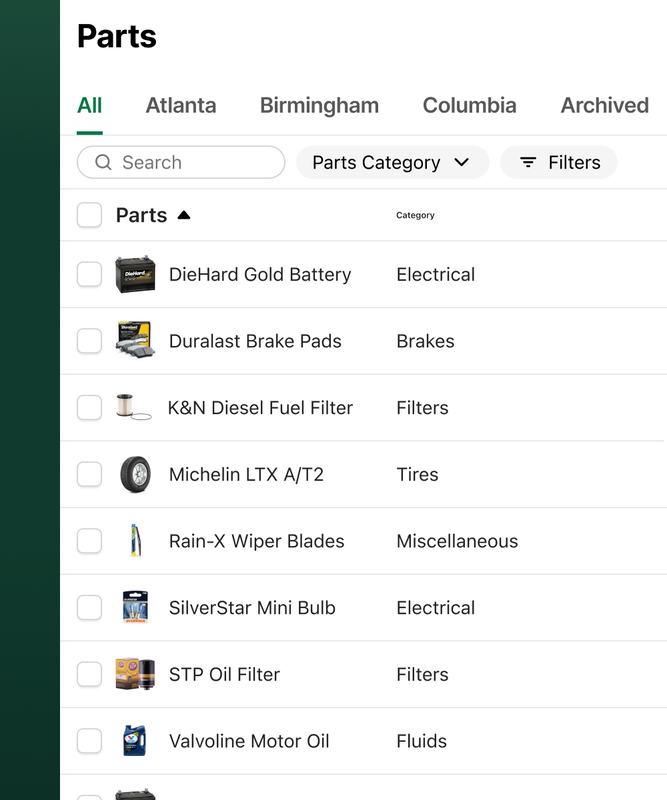Open the Valvoline Motor Oil part

click(x=249, y=741)
